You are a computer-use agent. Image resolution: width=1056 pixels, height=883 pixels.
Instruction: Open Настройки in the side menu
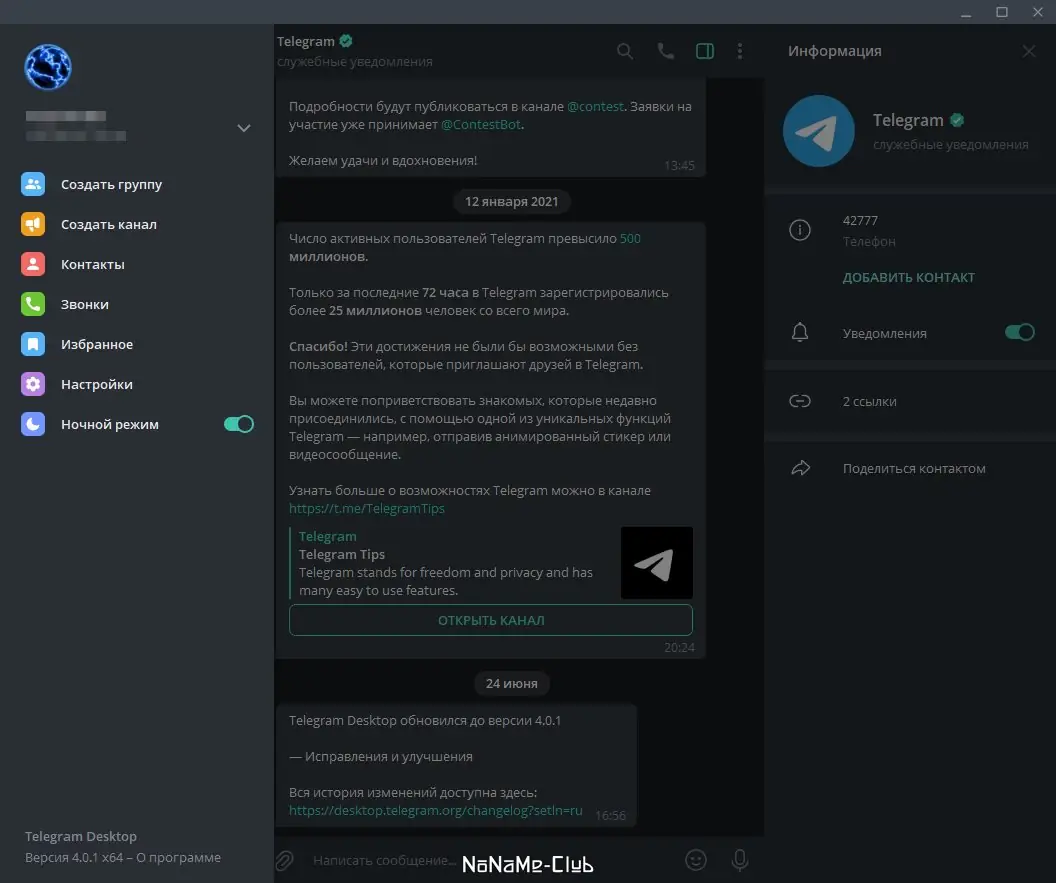[137, 384]
